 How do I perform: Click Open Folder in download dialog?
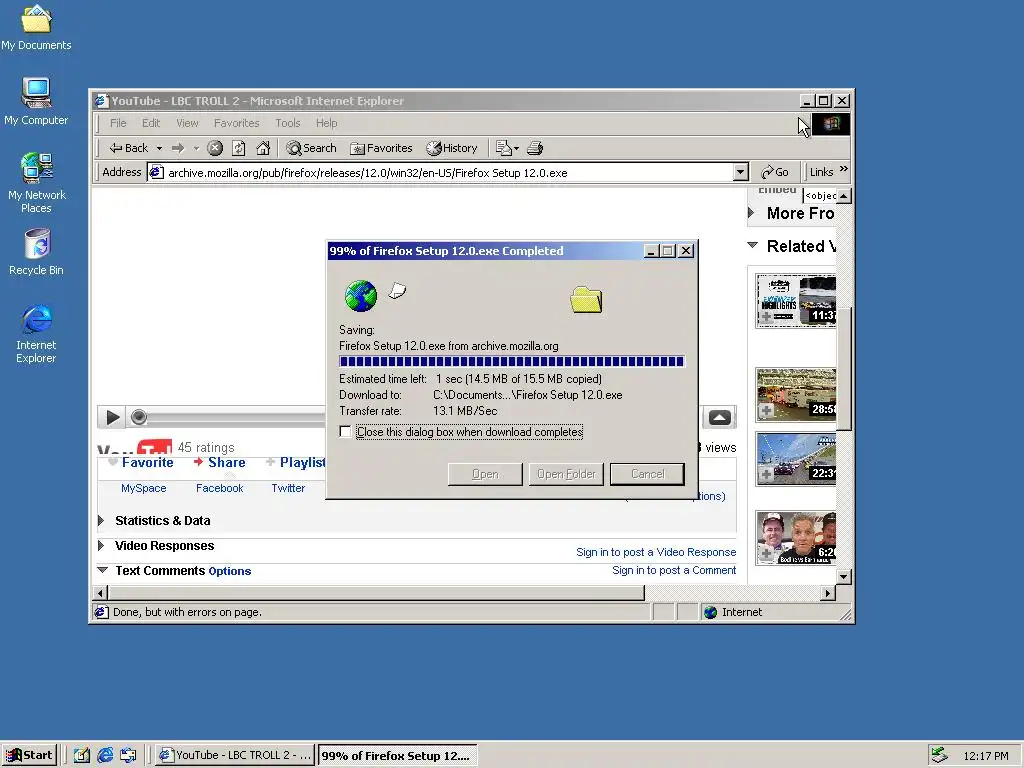566,474
